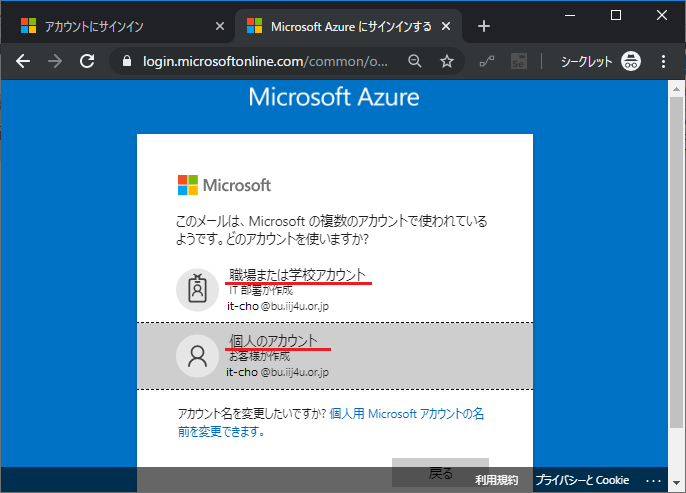Click the vertical scrollbar thumb
This screenshot has height=493, width=686.
(x=676, y=262)
